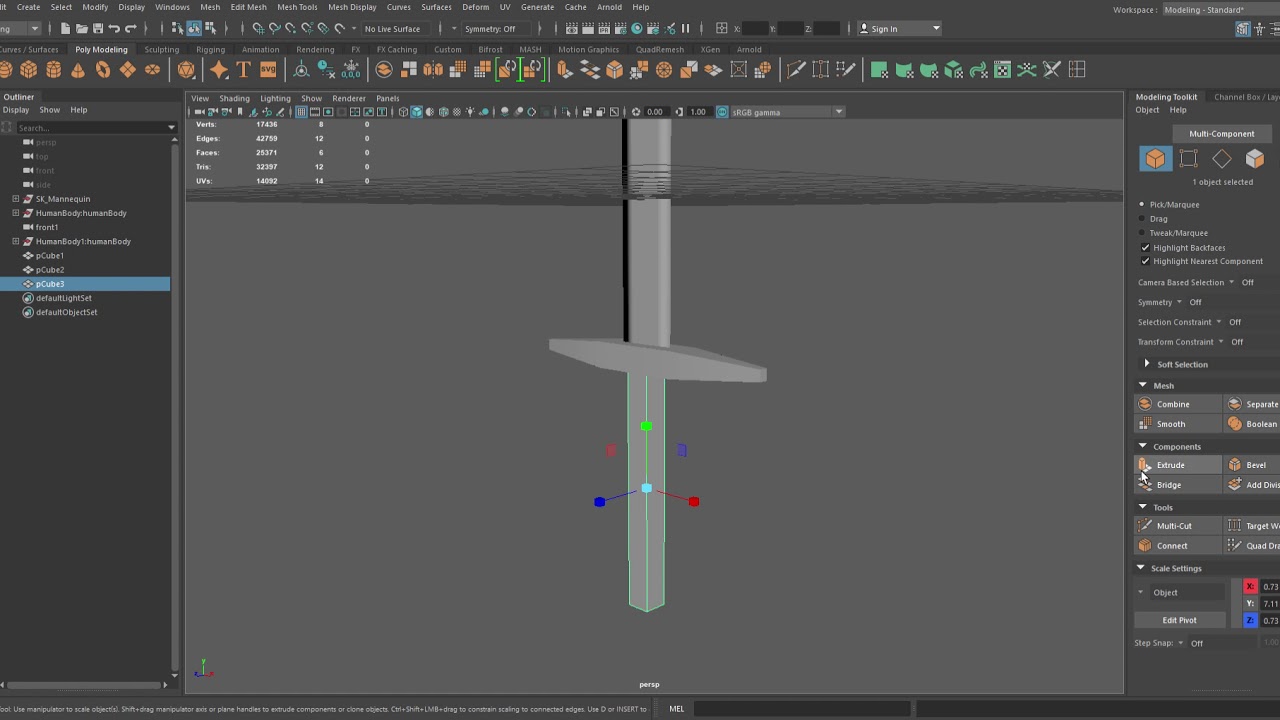Click the platonic solid shelf icon
The width and height of the screenshot is (1280, 720).
point(186,69)
